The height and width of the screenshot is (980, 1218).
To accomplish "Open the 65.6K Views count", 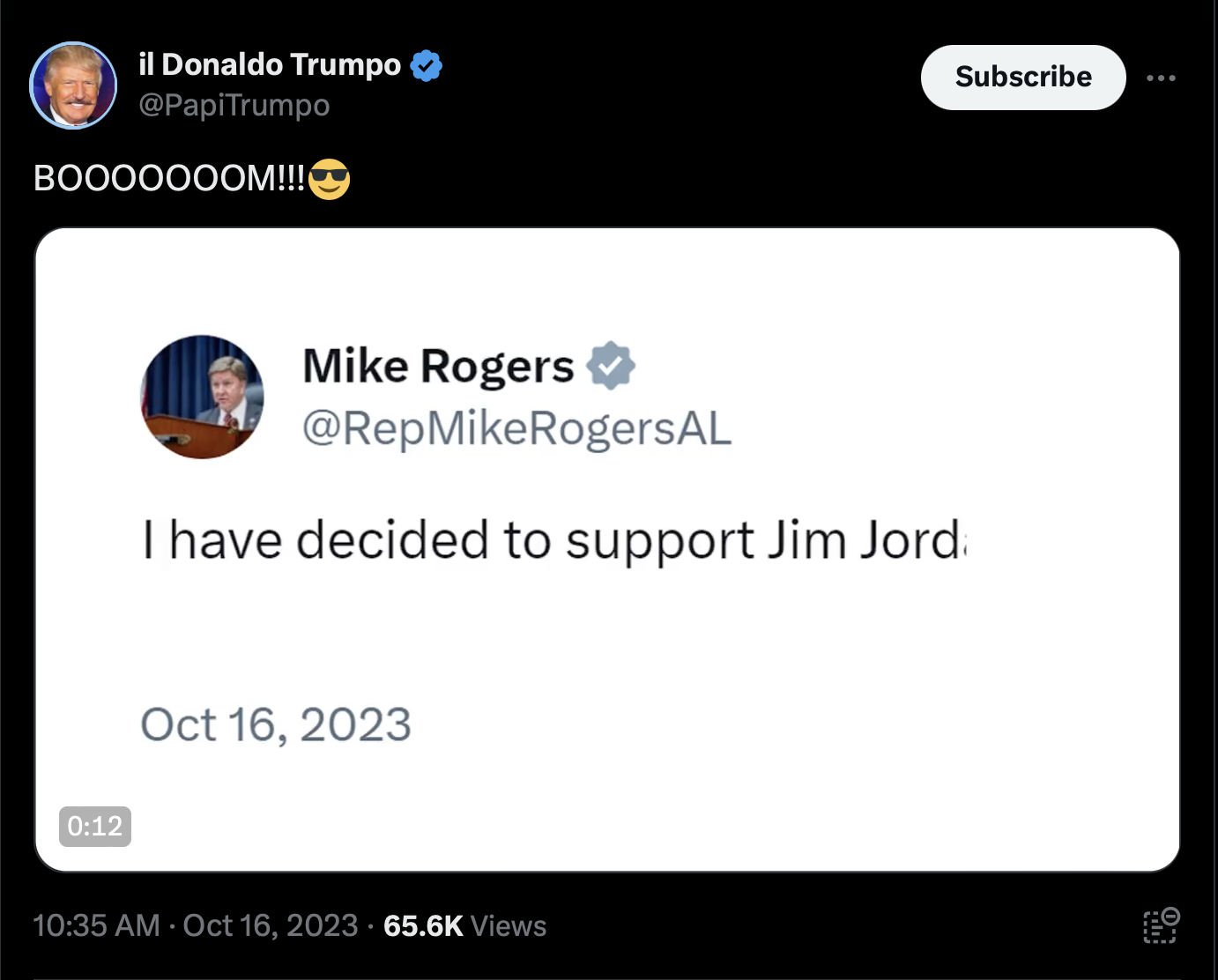I will [x=464, y=925].
